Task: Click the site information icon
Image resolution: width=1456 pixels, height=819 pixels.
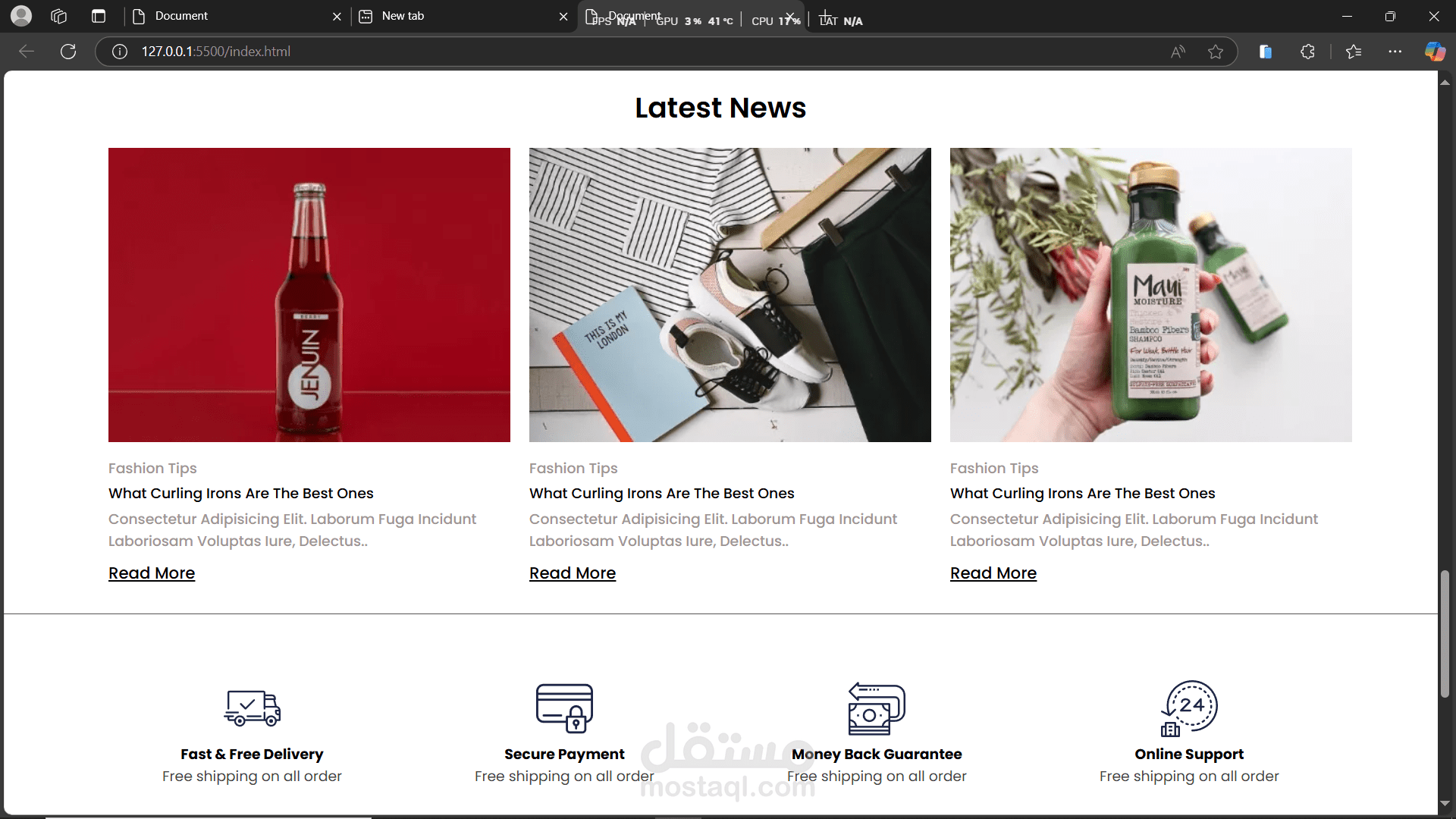Action: coord(120,52)
